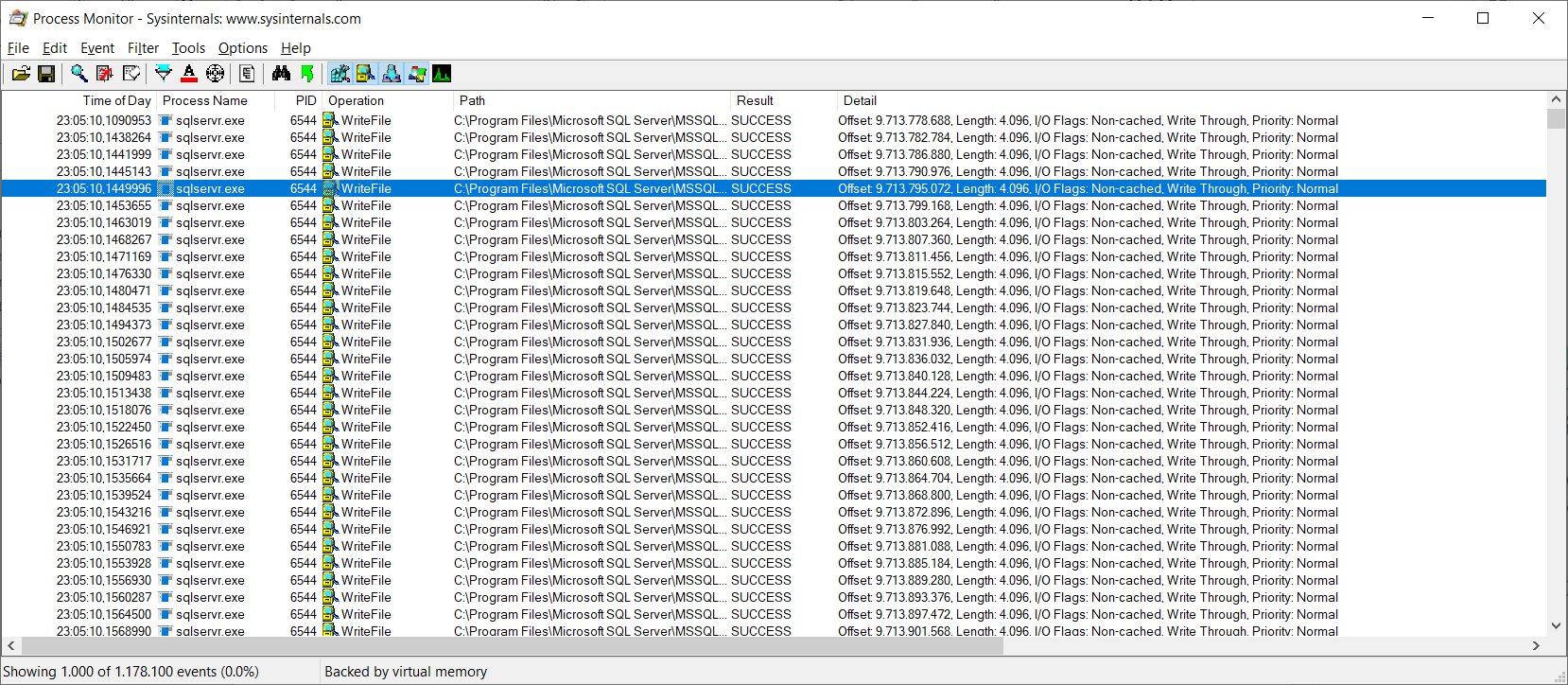Click the Detail column header
Image resolution: width=1568 pixels, height=685 pixels.
1192,100
